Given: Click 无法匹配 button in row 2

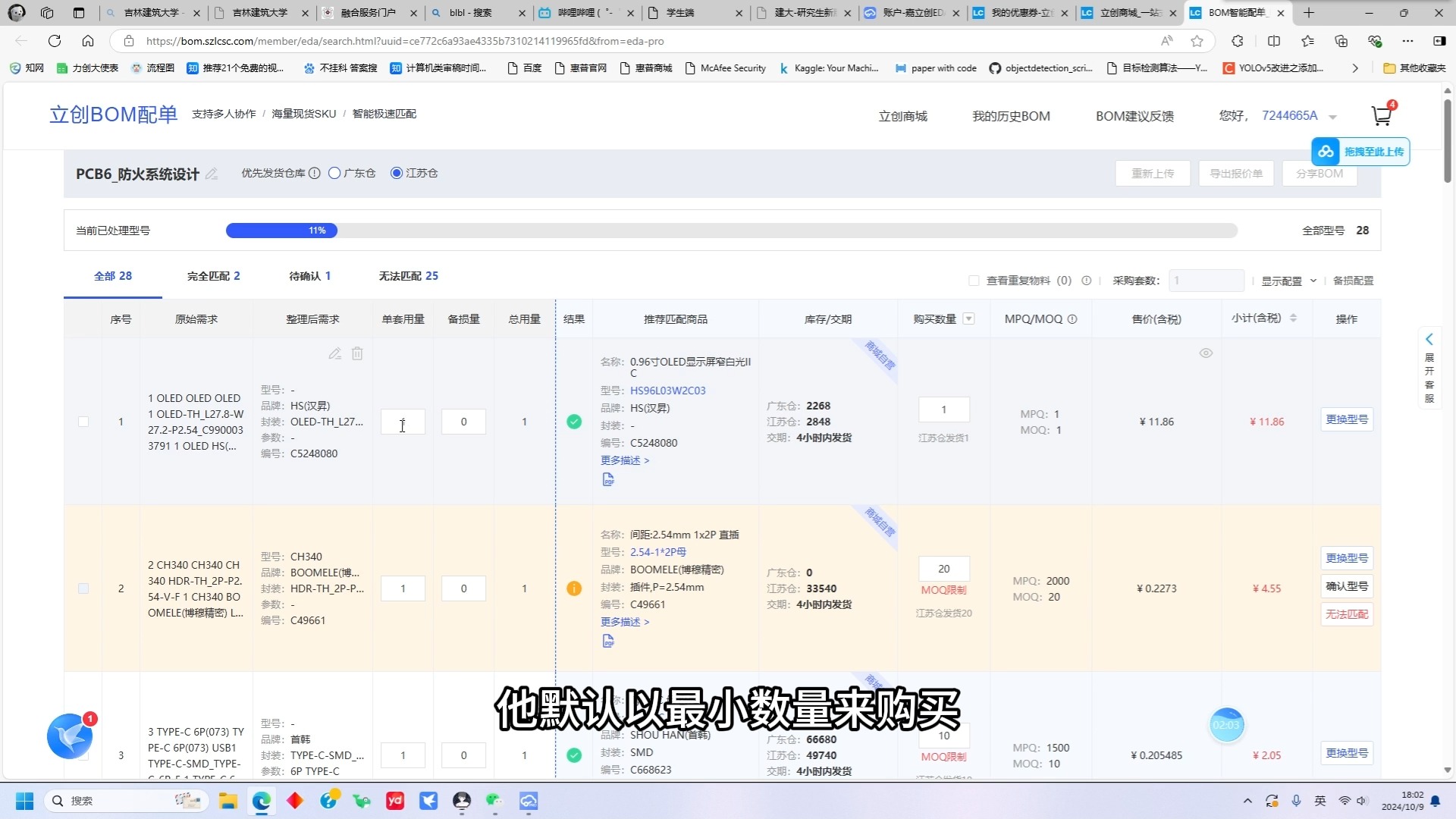Looking at the screenshot, I should tap(1347, 614).
